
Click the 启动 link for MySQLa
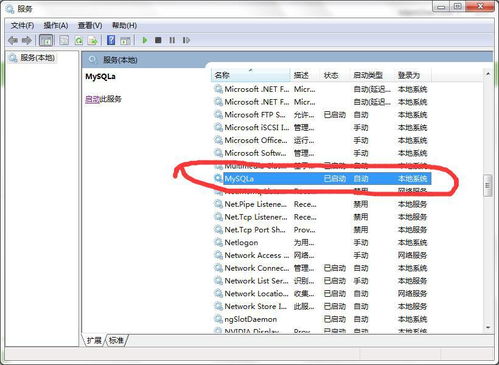(x=92, y=99)
